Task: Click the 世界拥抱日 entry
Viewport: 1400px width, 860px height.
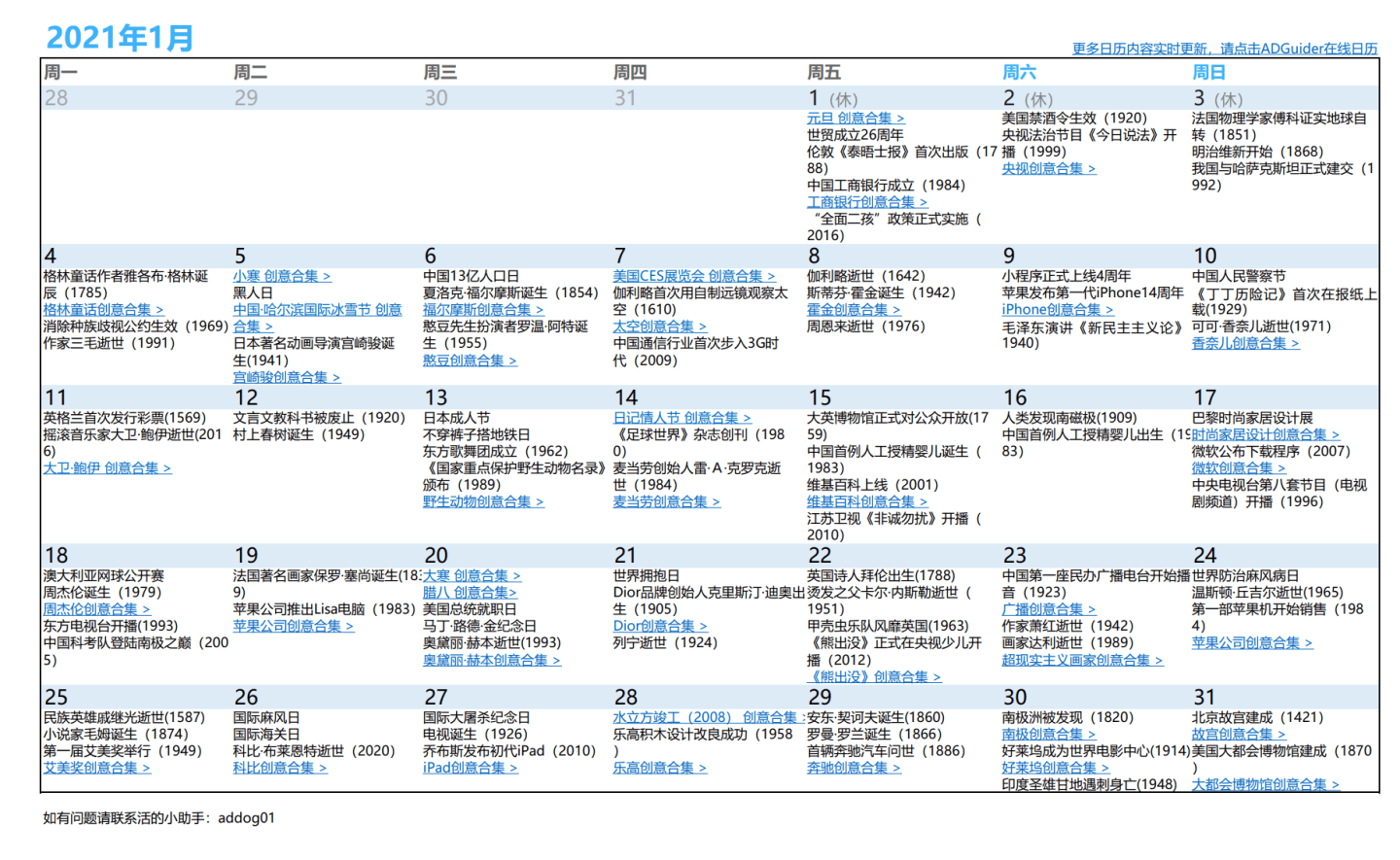Action: coord(647,576)
